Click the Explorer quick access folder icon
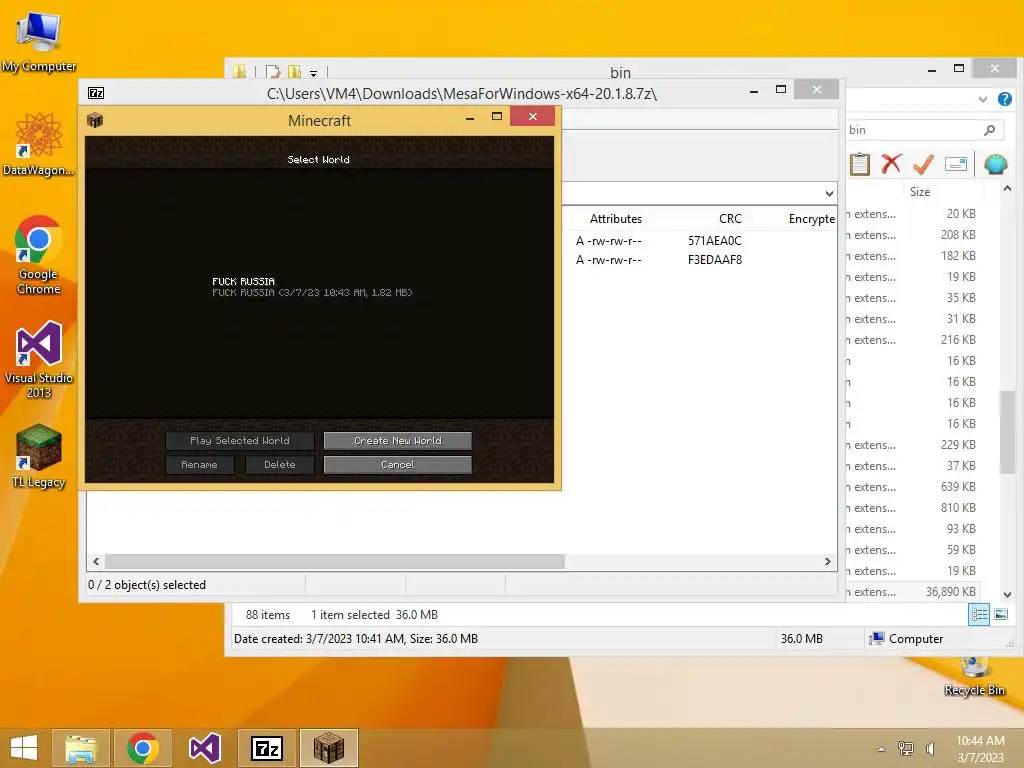1024x768 pixels. pos(240,72)
